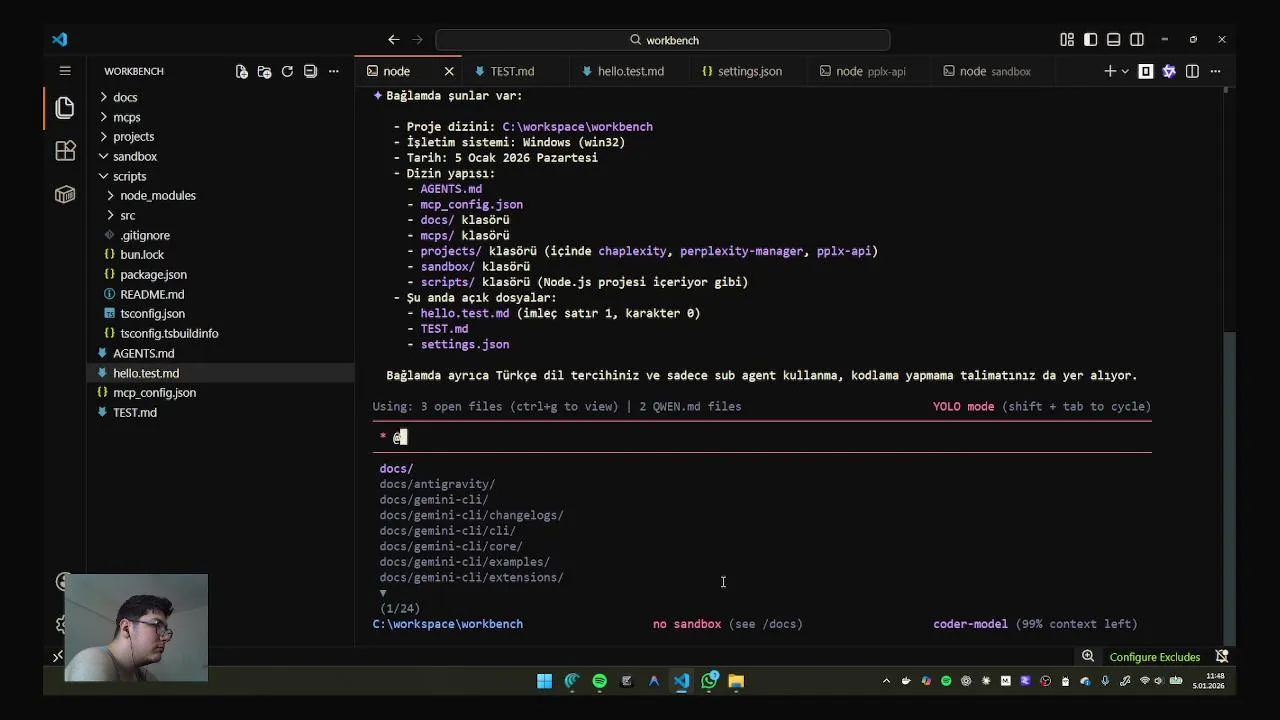Refresh the WORKBENCH explorer
The image size is (1280, 720).
pos(287,71)
